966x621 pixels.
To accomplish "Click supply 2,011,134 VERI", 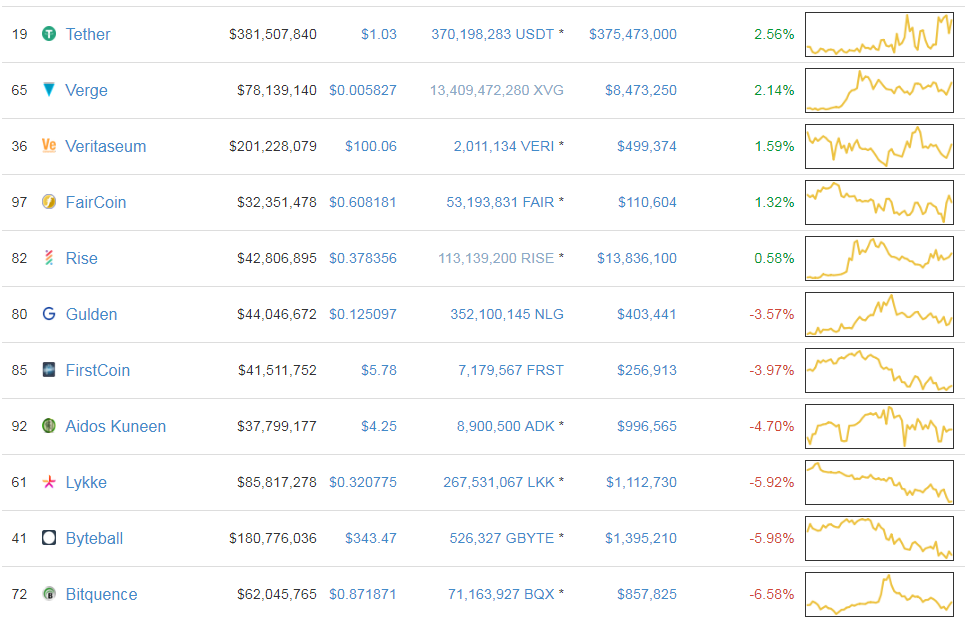I will (503, 147).
